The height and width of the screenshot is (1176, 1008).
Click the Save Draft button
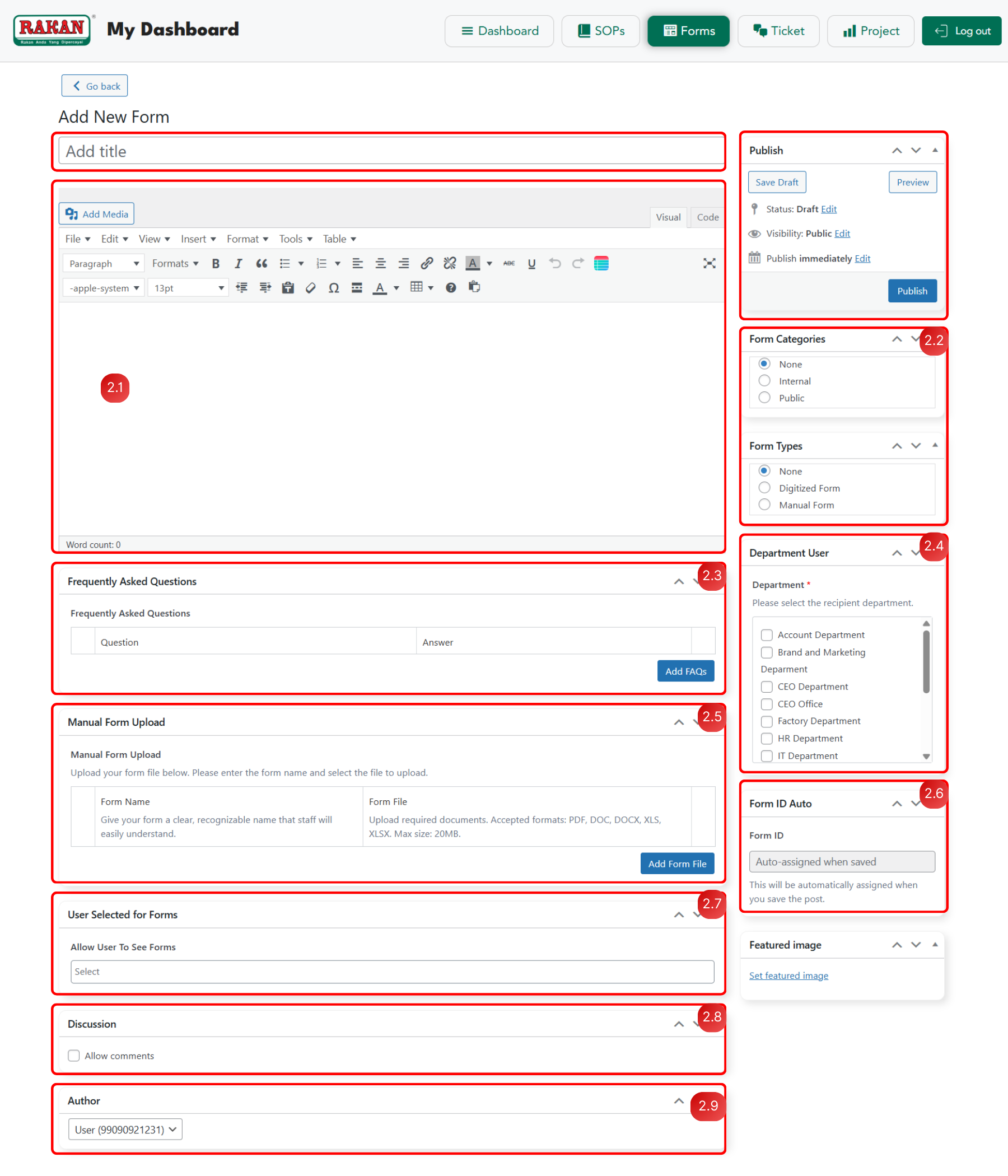pyautogui.click(x=776, y=182)
